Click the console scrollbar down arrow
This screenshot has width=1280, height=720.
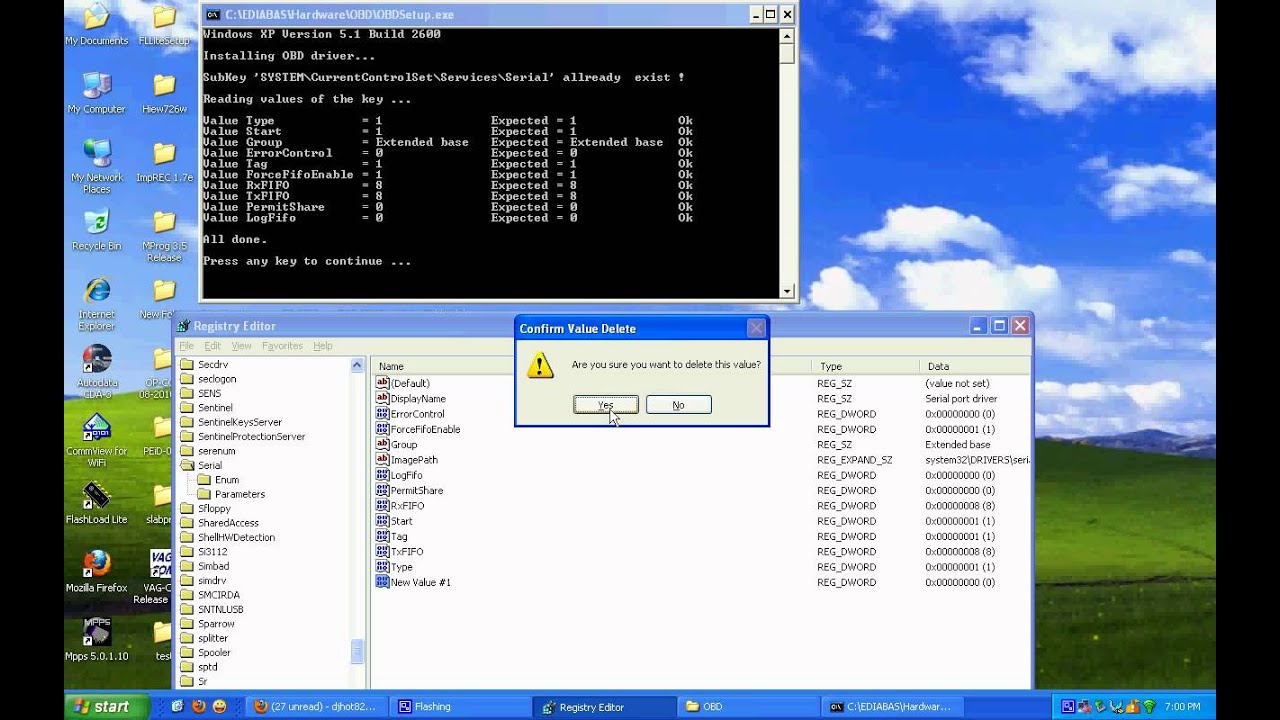787,291
